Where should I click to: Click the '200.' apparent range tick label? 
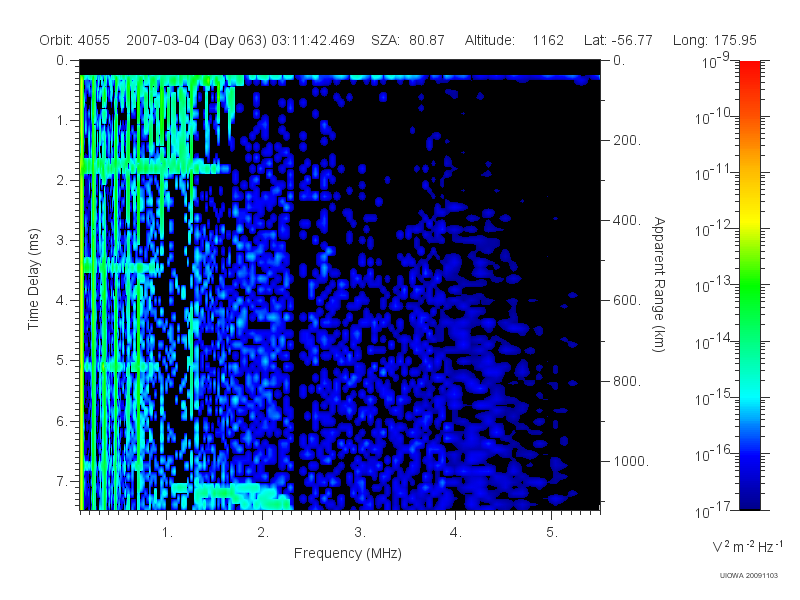coord(627,140)
